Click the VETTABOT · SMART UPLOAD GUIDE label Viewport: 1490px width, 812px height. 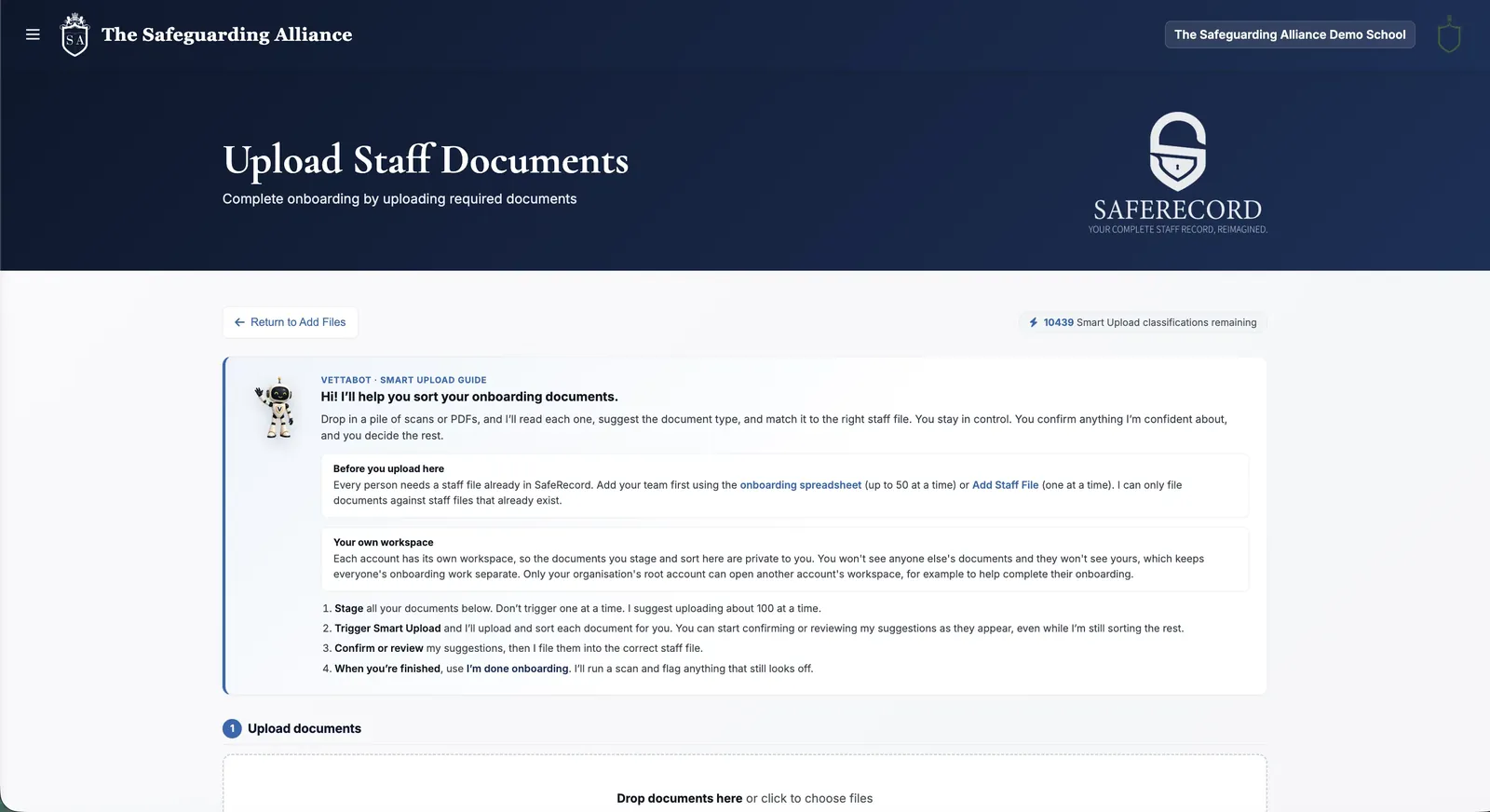coord(404,380)
